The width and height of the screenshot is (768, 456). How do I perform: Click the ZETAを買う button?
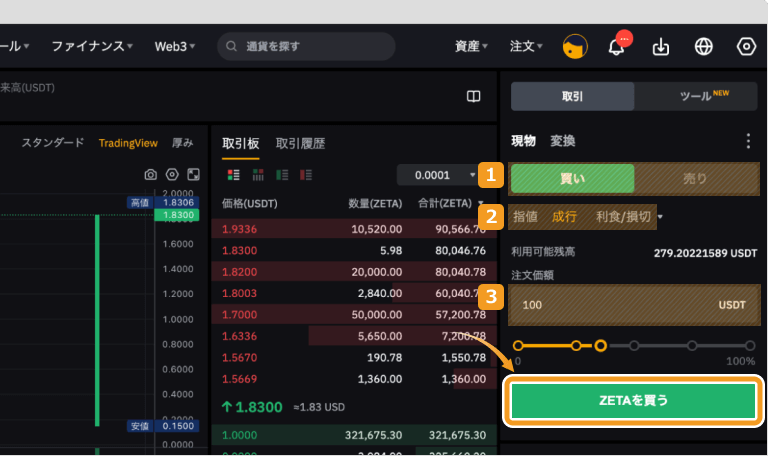point(633,400)
